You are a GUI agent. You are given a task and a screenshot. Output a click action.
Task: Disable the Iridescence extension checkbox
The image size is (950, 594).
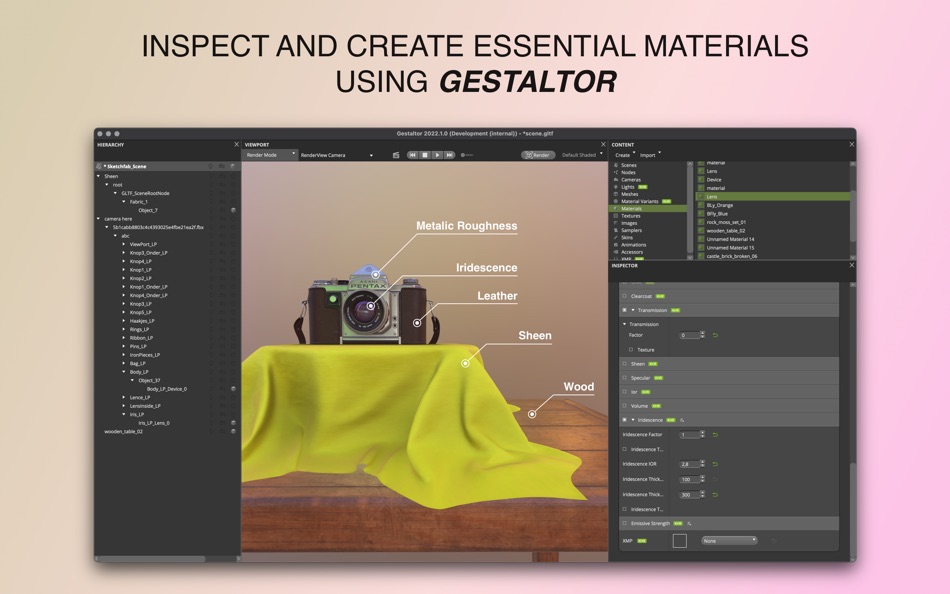point(625,420)
